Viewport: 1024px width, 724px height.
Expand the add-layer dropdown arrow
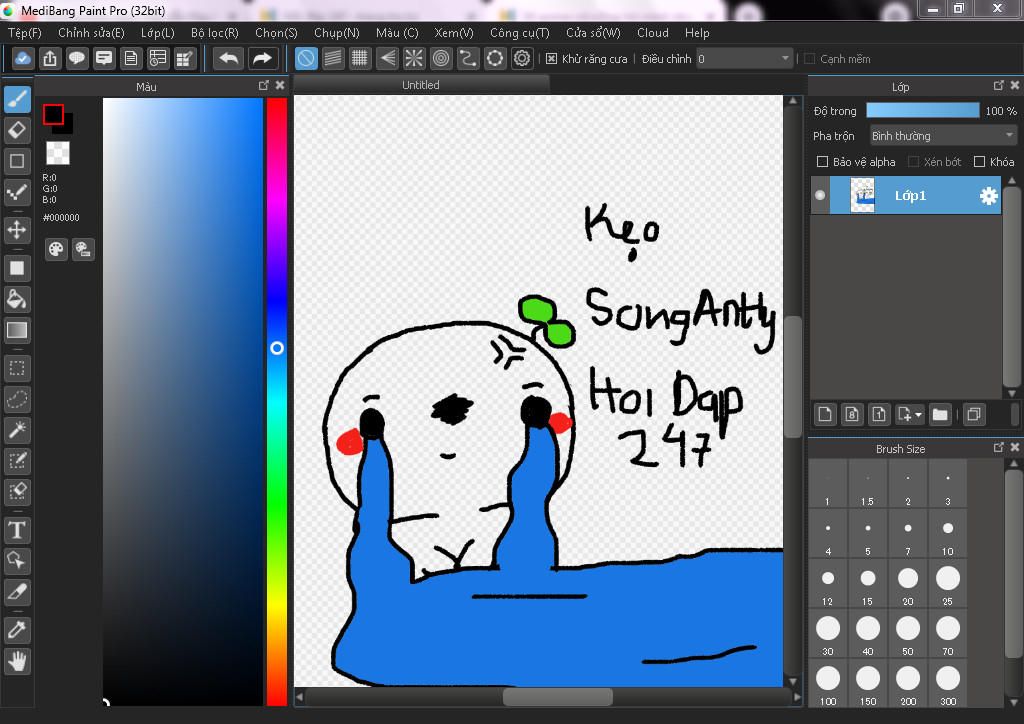click(x=918, y=415)
